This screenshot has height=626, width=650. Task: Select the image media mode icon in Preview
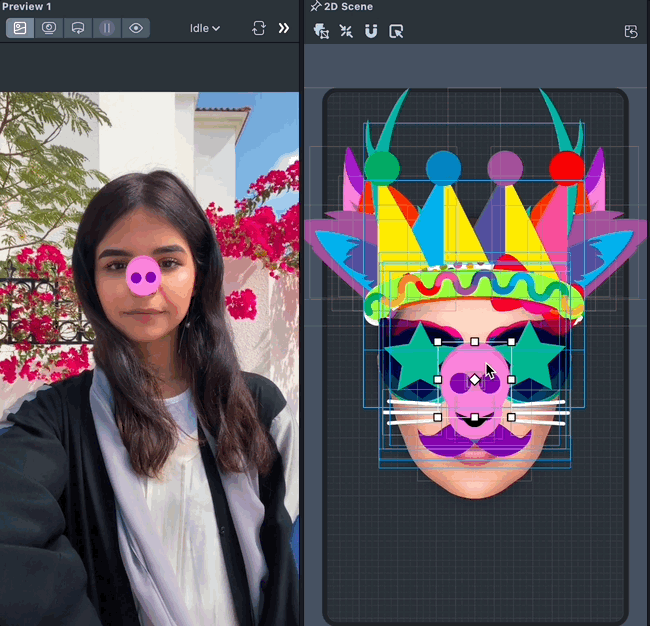[x=20, y=28]
